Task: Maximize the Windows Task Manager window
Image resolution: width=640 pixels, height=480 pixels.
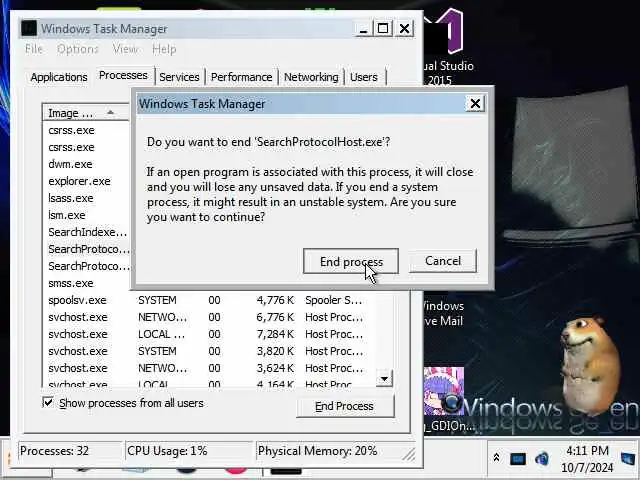Action: [x=383, y=29]
